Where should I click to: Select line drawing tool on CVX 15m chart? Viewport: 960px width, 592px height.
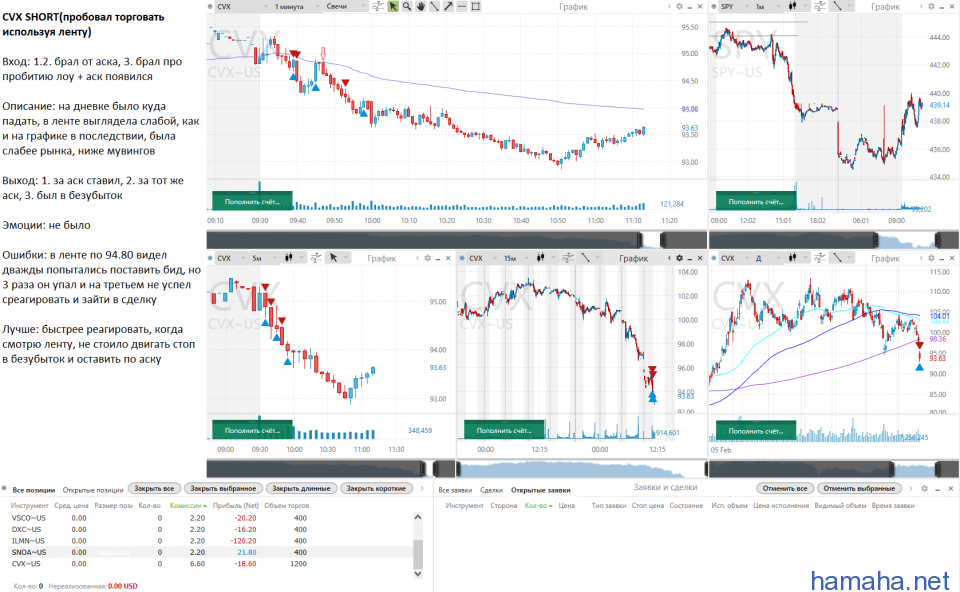click(x=585, y=258)
